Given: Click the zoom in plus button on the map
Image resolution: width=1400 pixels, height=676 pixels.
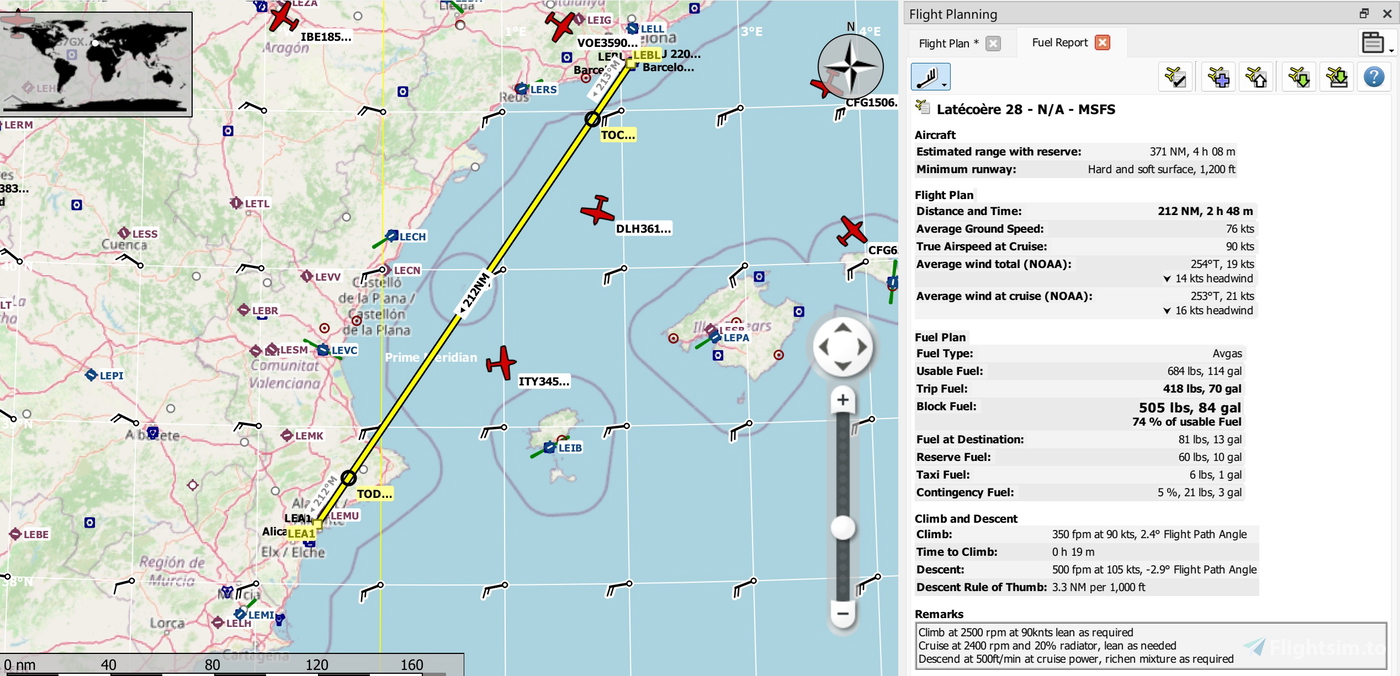Looking at the screenshot, I should pos(842,399).
